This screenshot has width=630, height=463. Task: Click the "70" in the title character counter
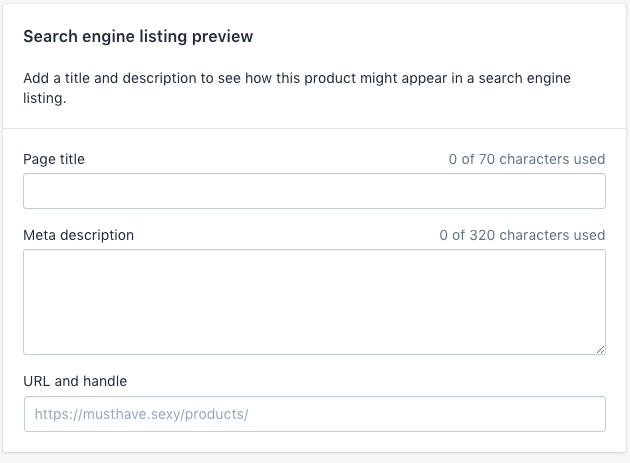click(x=487, y=159)
